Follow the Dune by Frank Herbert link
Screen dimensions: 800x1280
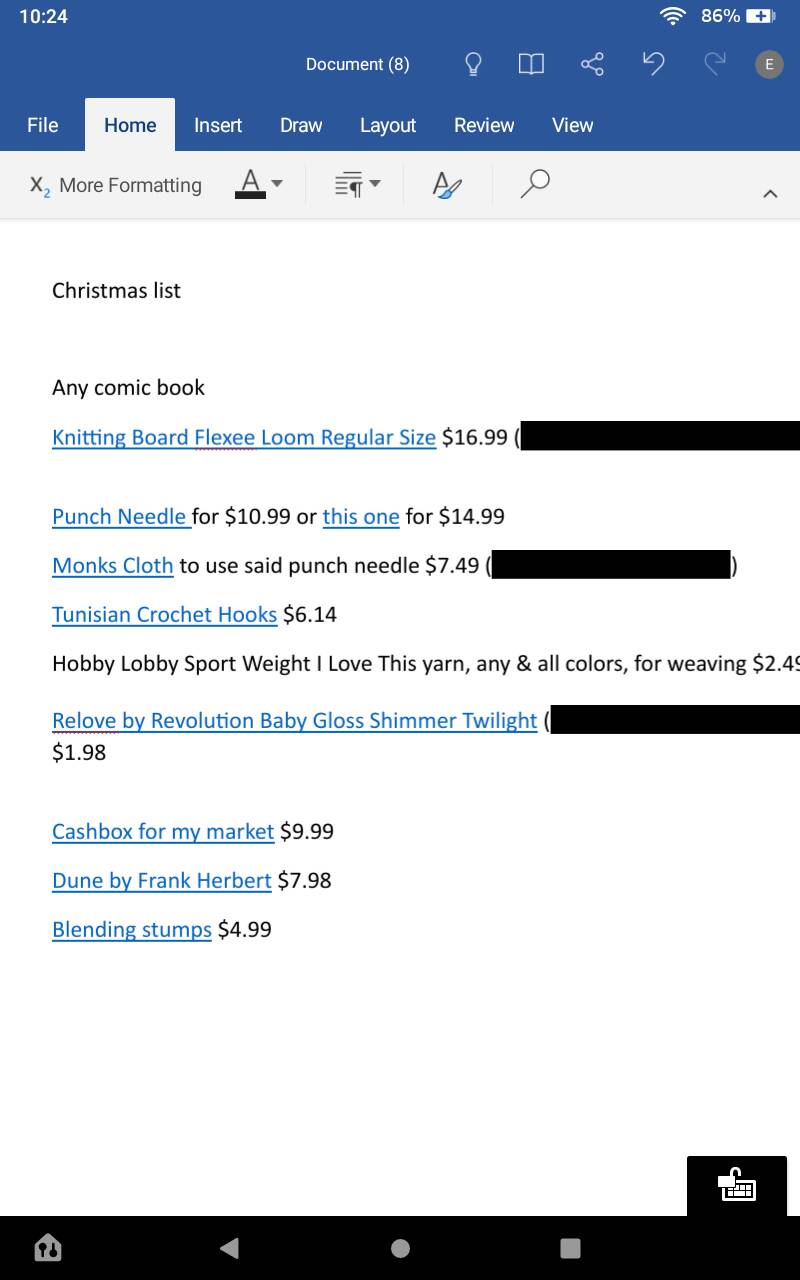coord(161,881)
